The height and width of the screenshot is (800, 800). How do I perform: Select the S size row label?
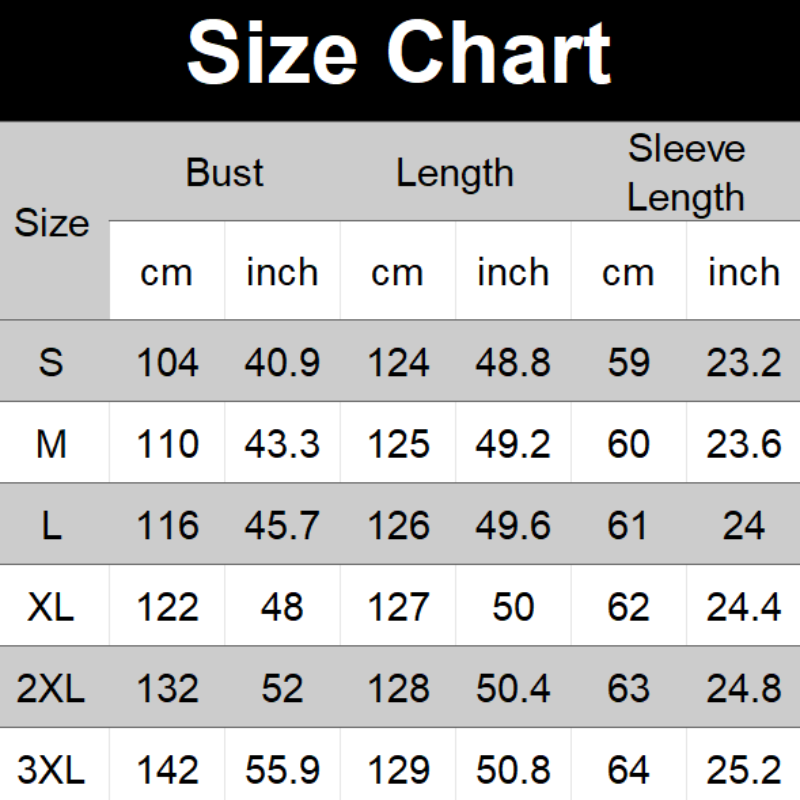(52, 362)
